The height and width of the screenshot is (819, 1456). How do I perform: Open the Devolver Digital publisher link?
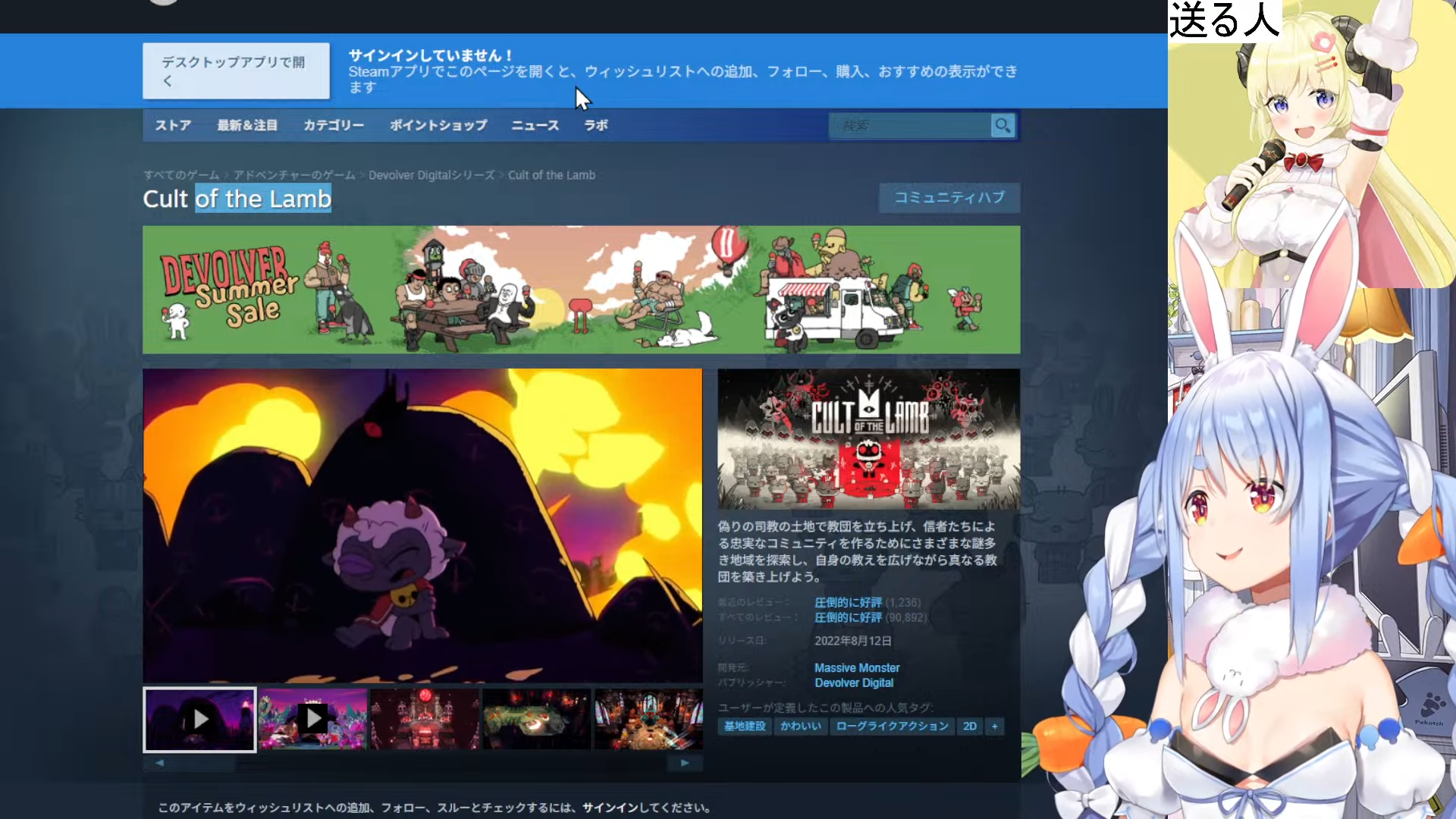[854, 682]
